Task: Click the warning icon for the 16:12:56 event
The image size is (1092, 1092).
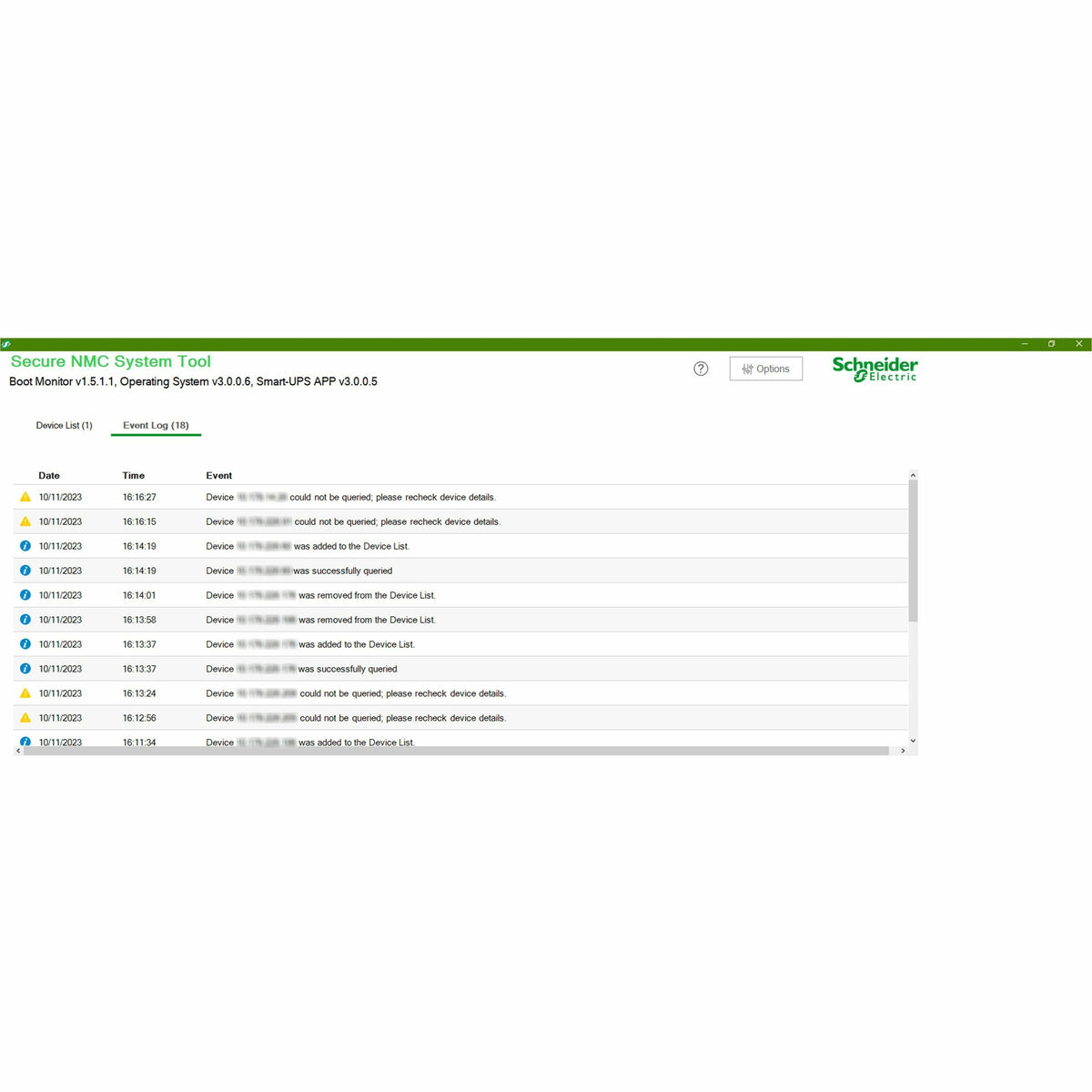Action: point(25,718)
